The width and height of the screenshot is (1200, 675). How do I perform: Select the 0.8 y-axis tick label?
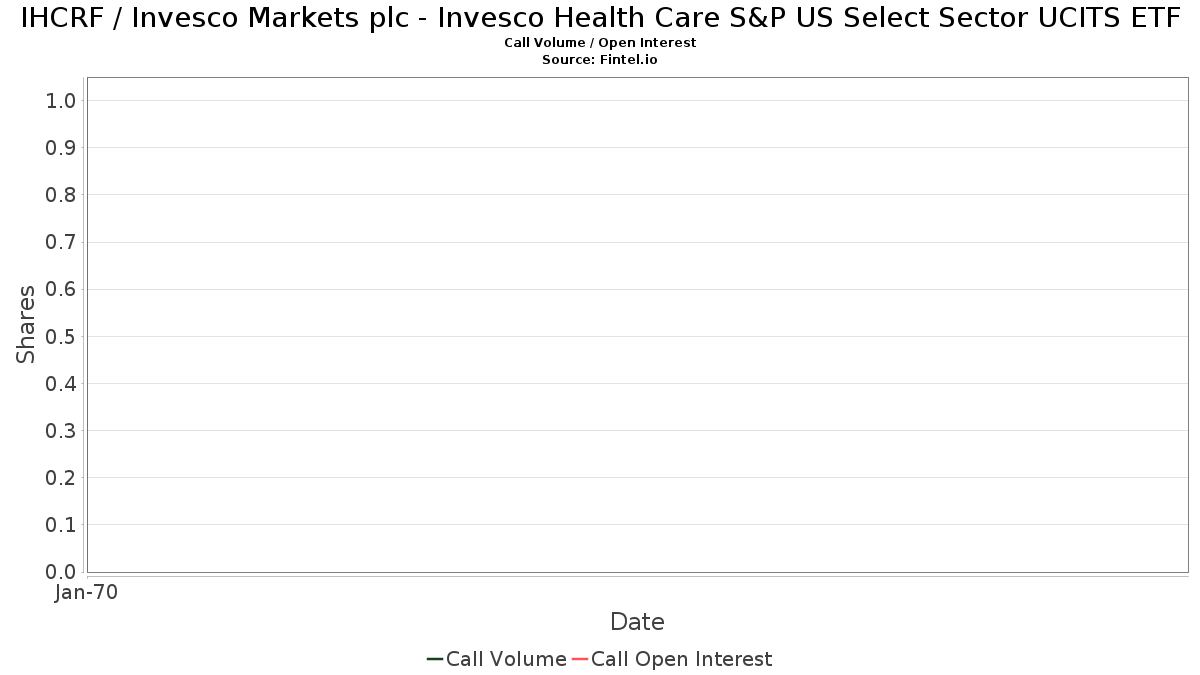[x=61, y=195]
